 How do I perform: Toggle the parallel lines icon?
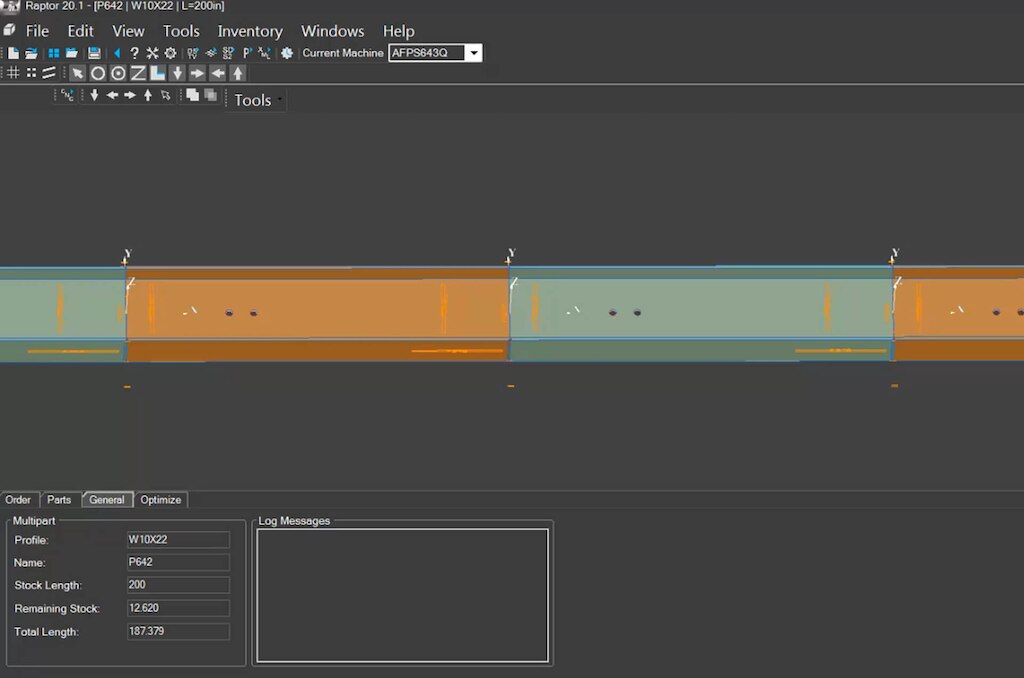point(48,73)
